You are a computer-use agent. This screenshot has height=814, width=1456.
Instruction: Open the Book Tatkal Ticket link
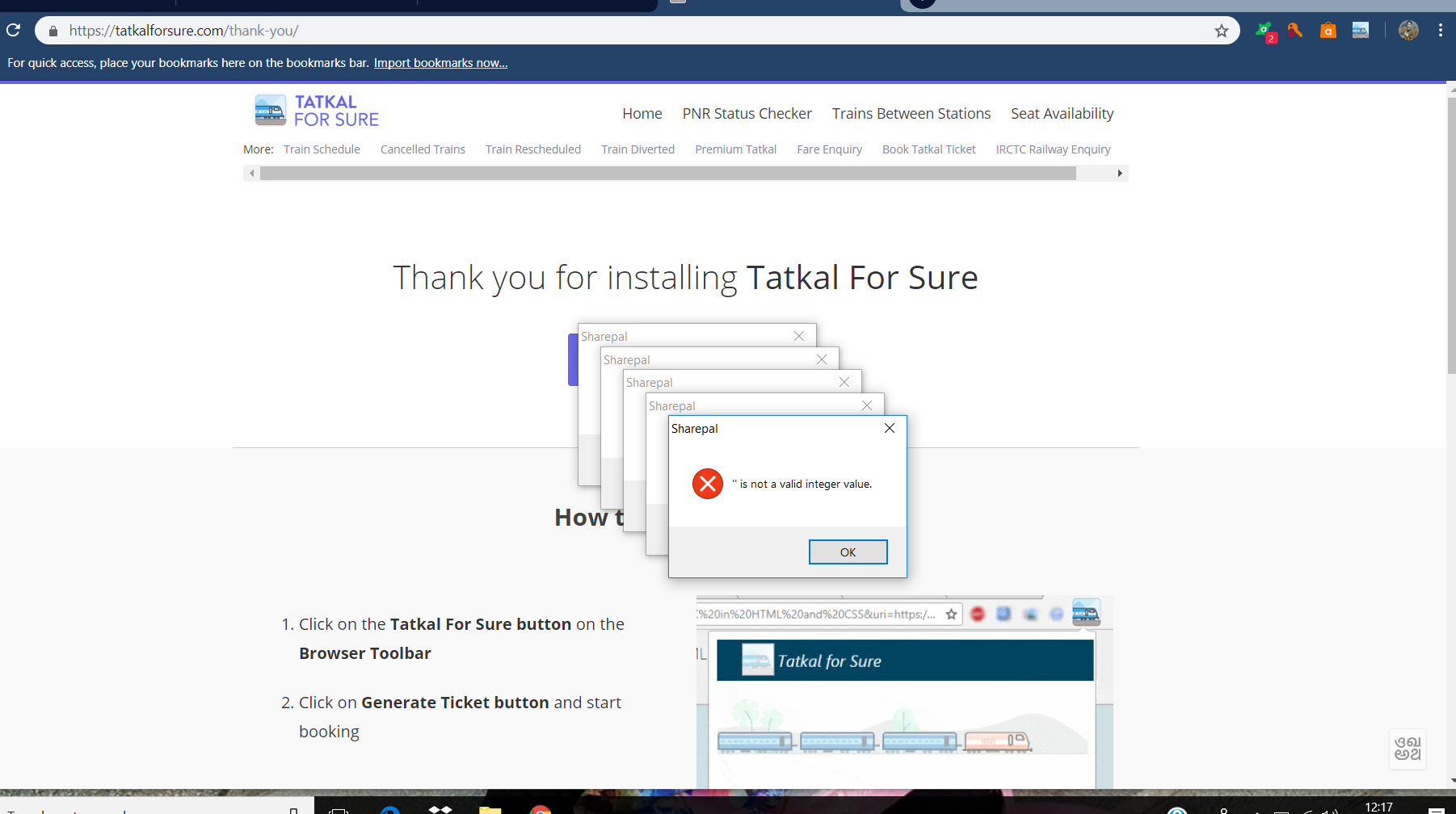[929, 149]
